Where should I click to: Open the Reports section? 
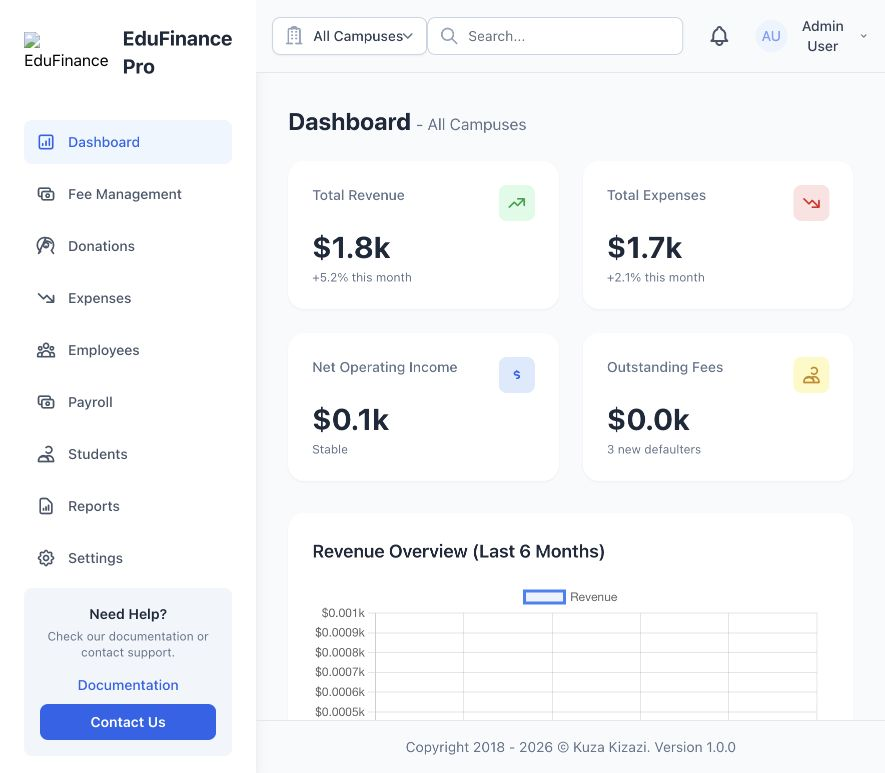(128, 506)
